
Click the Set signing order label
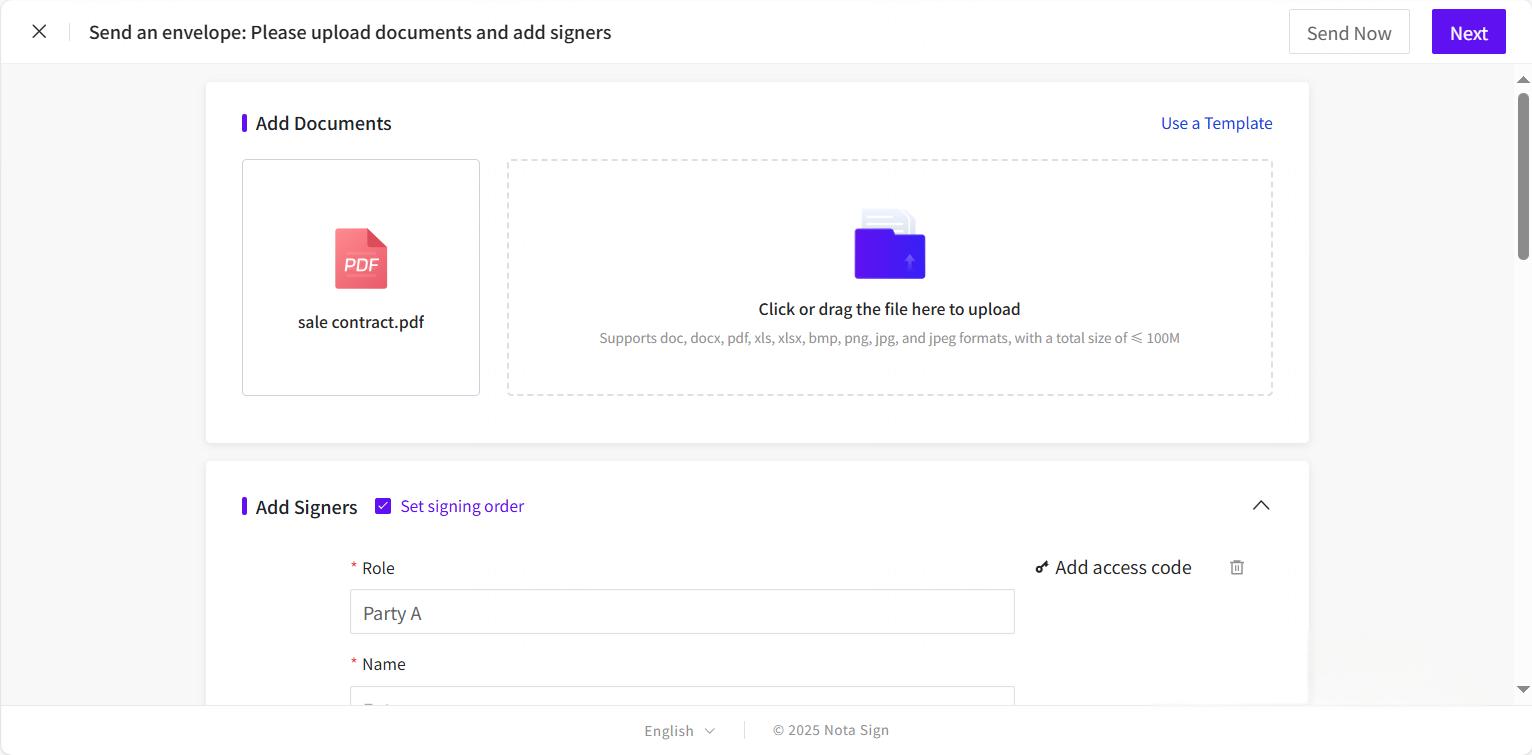[462, 506]
